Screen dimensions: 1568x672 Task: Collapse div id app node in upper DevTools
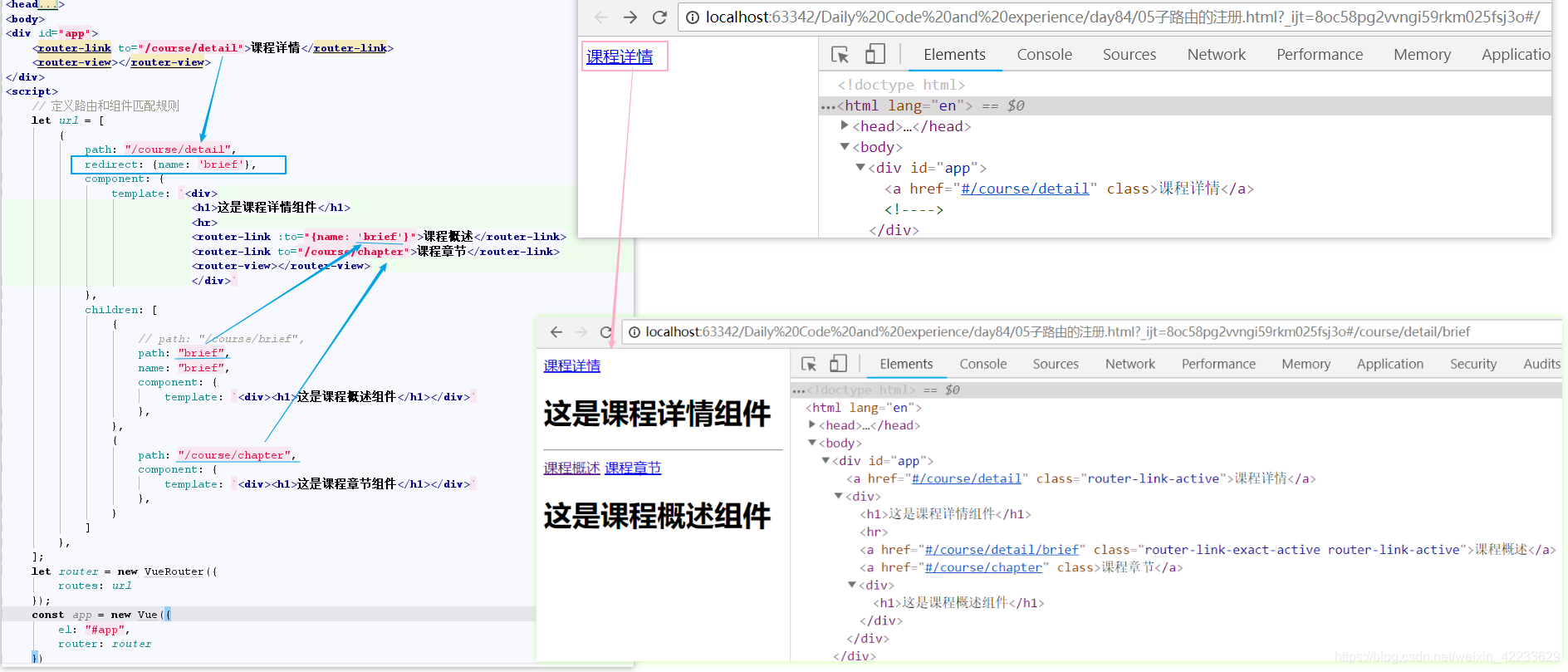click(x=860, y=167)
